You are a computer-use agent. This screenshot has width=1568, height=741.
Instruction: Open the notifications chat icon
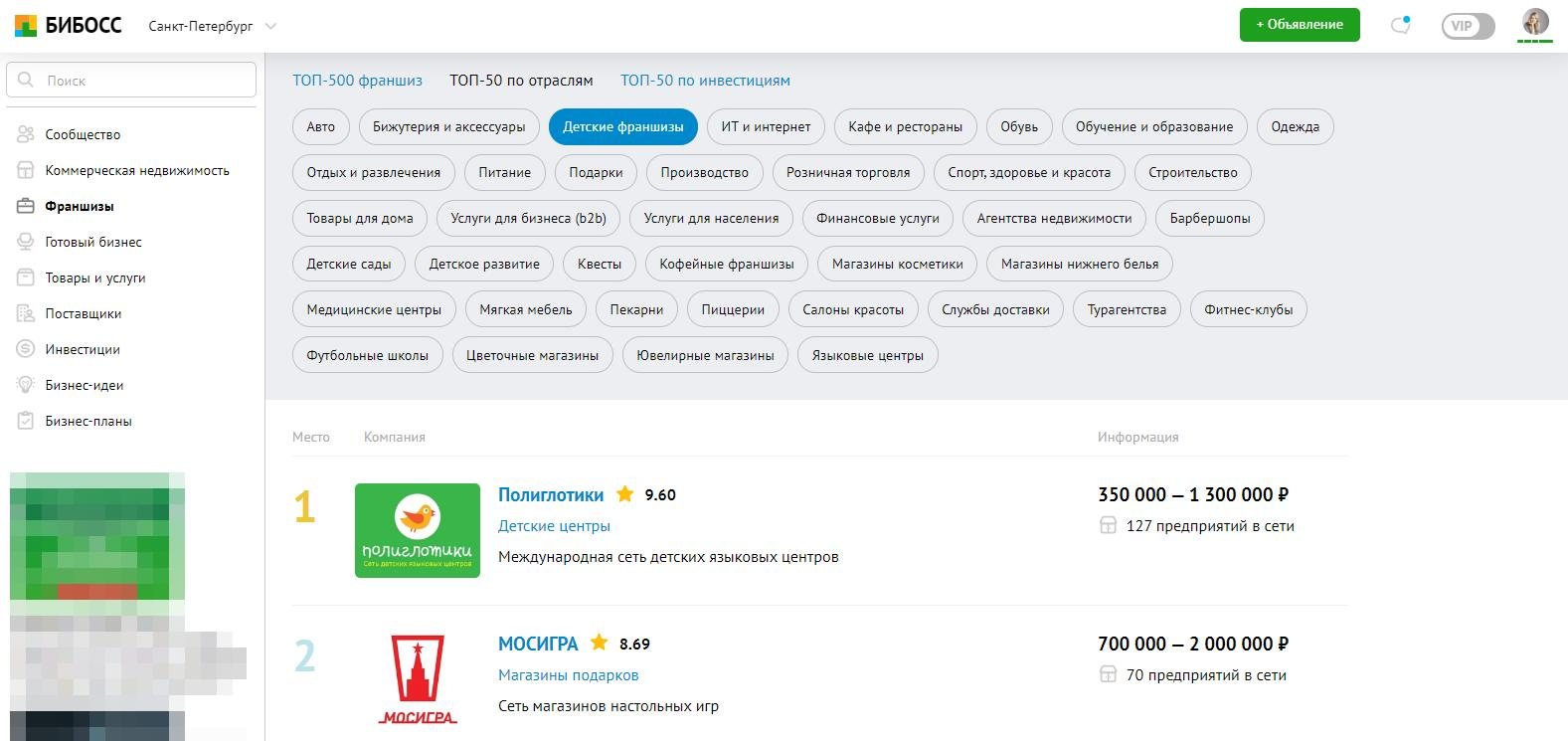(1401, 26)
